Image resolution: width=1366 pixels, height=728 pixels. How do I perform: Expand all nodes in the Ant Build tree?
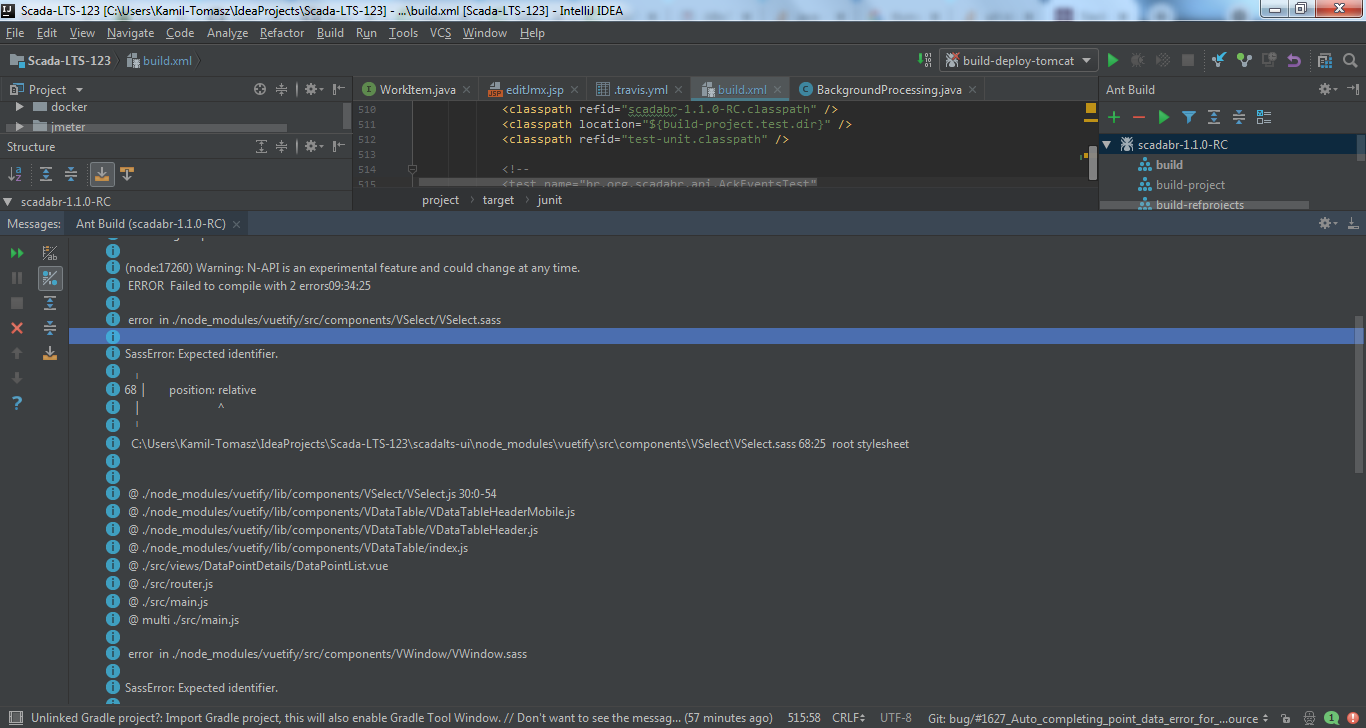click(x=1213, y=117)
